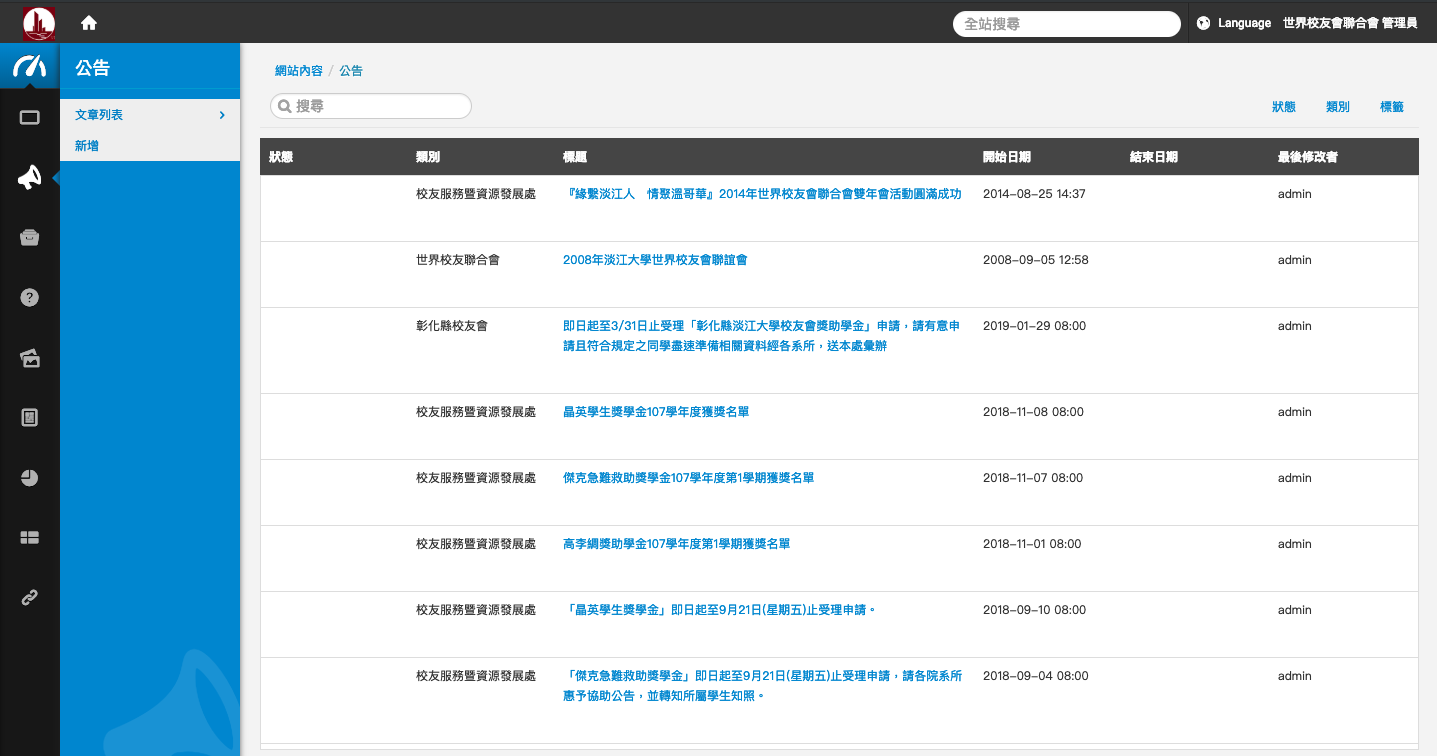Click the 彰化縣校友會 category cell
This screenshot has height=756, width=1437.
coord(452,326)
